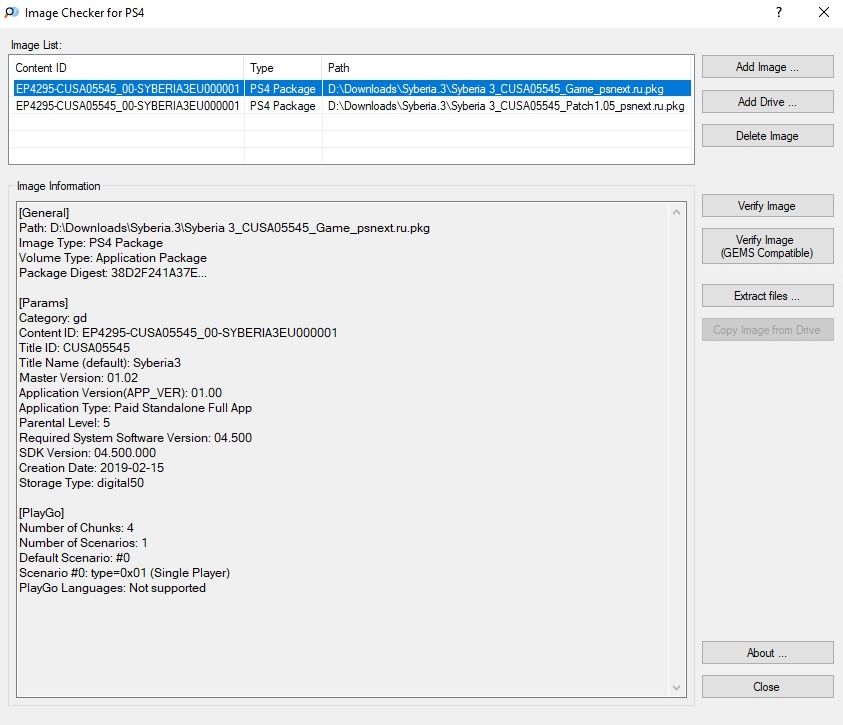Click the scroll up arrow in Image Information

click(676, 212)
